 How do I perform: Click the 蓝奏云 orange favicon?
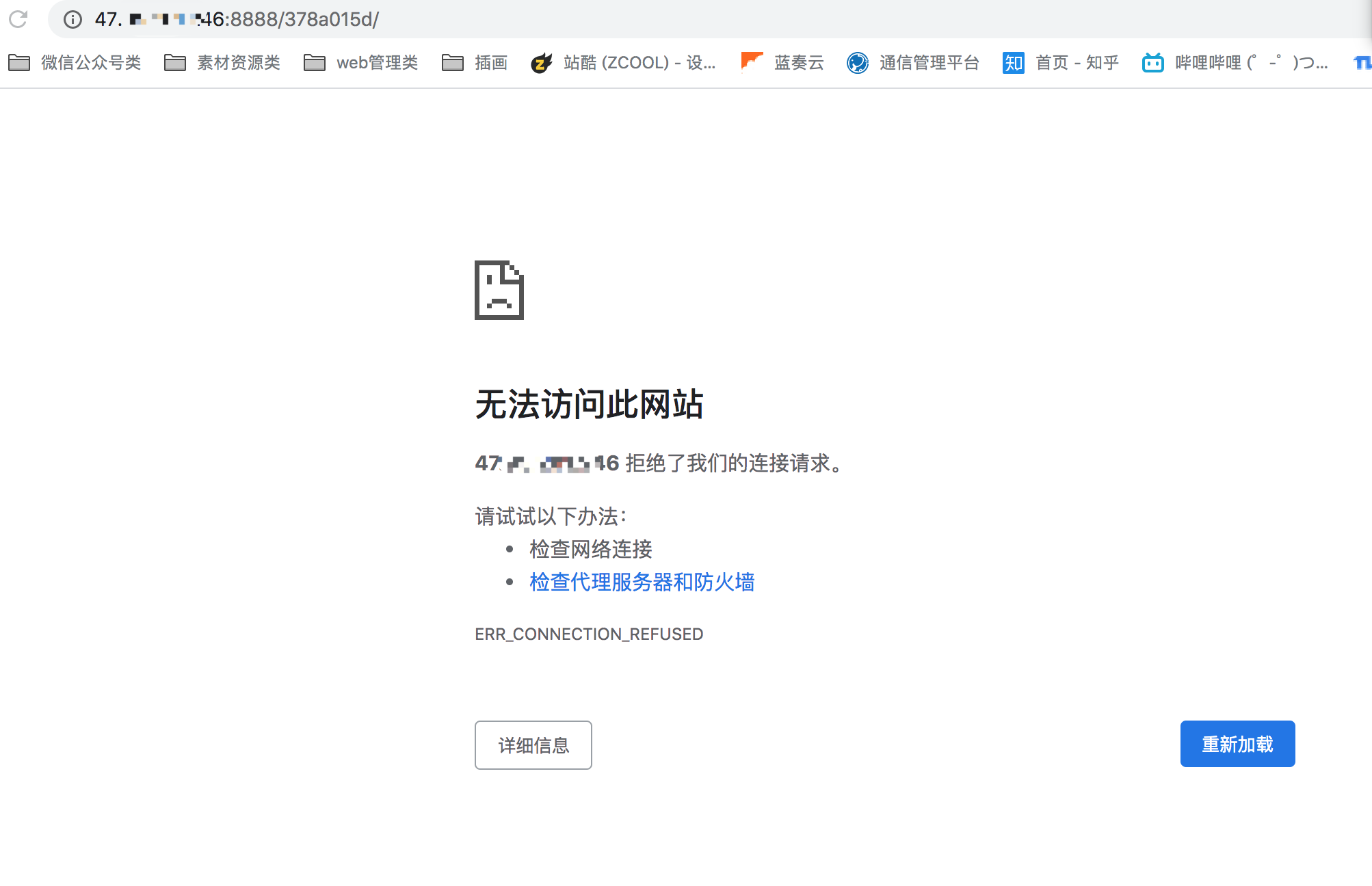[752, 62]
